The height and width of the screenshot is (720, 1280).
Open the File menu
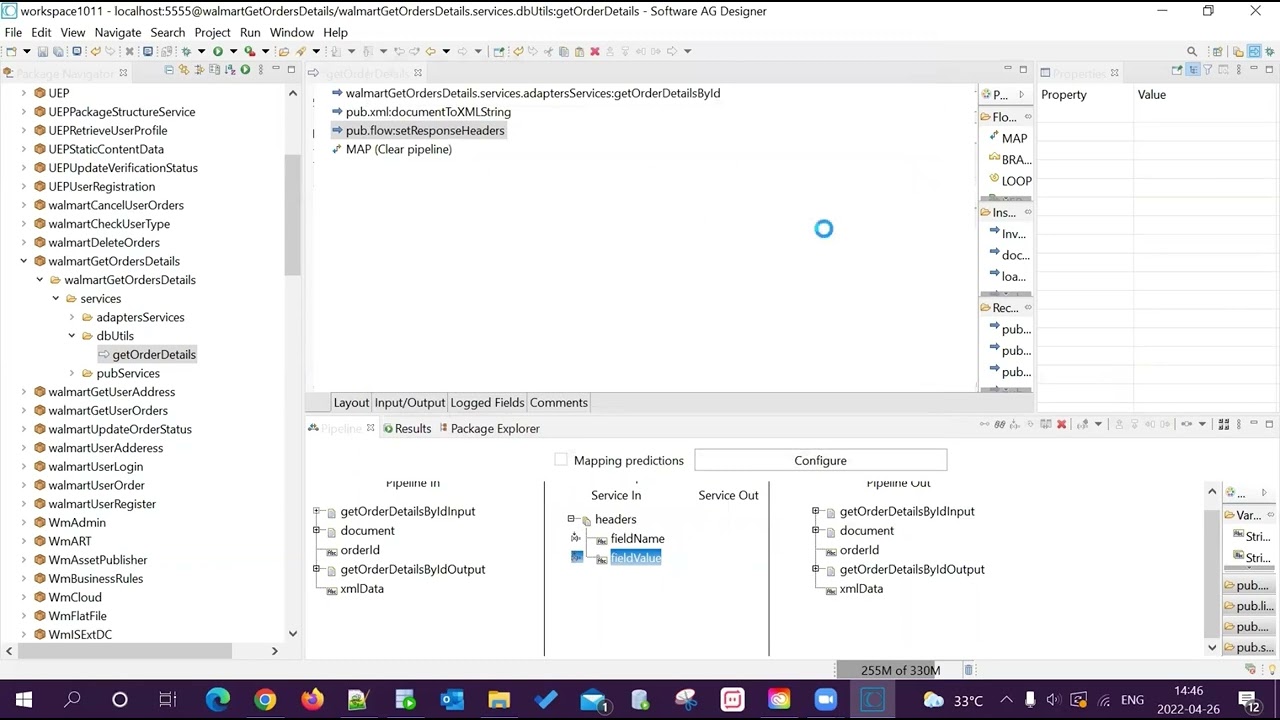coord(13,32)
